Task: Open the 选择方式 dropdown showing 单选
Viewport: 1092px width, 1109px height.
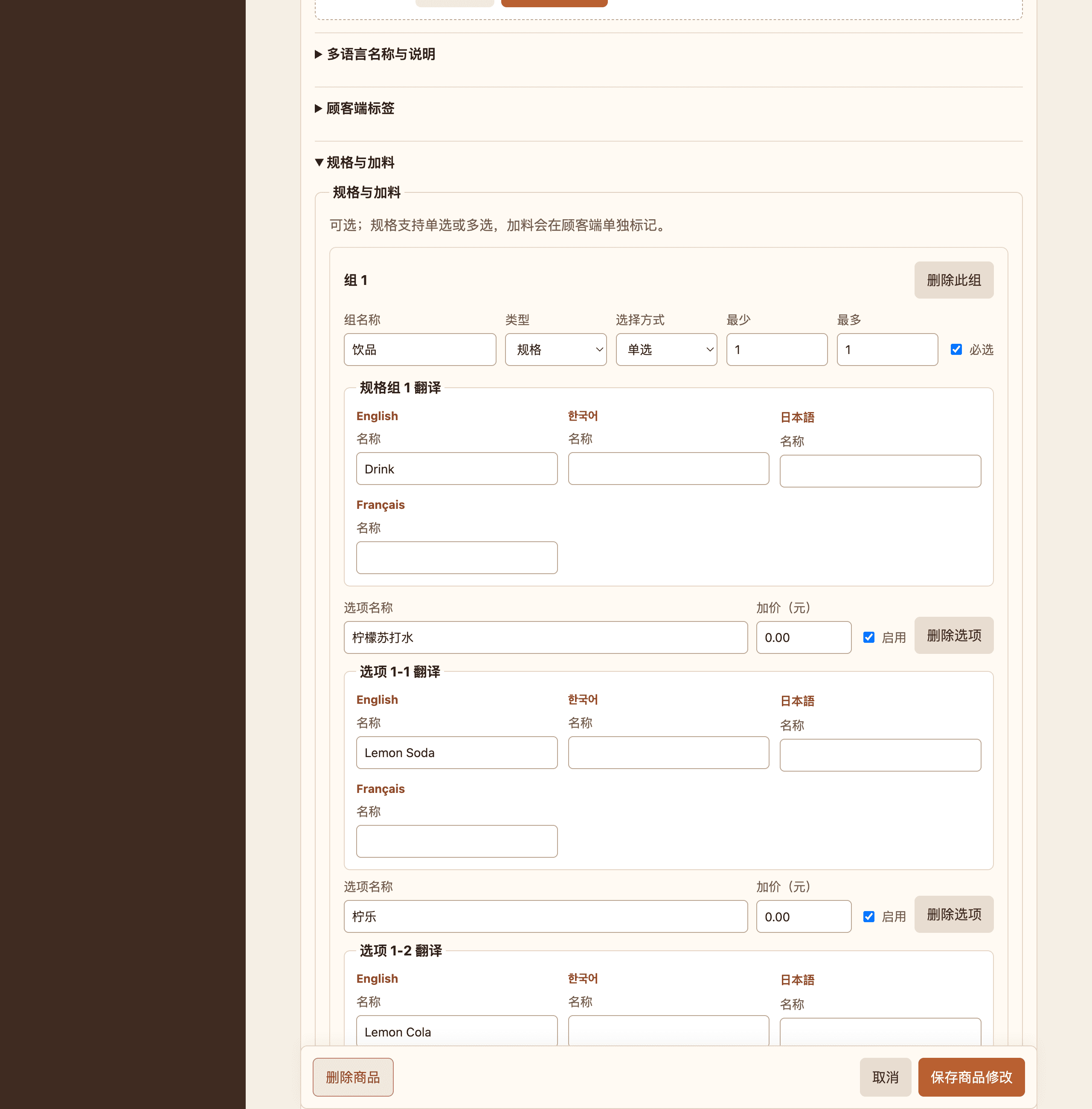Action: (x=666, y=349)
